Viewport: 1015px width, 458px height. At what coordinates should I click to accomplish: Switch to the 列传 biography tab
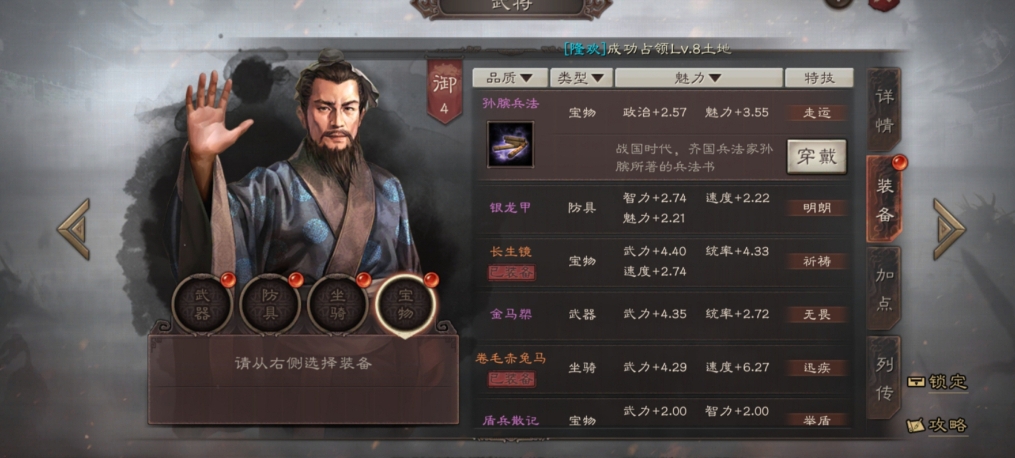click(x=884, y=378)
